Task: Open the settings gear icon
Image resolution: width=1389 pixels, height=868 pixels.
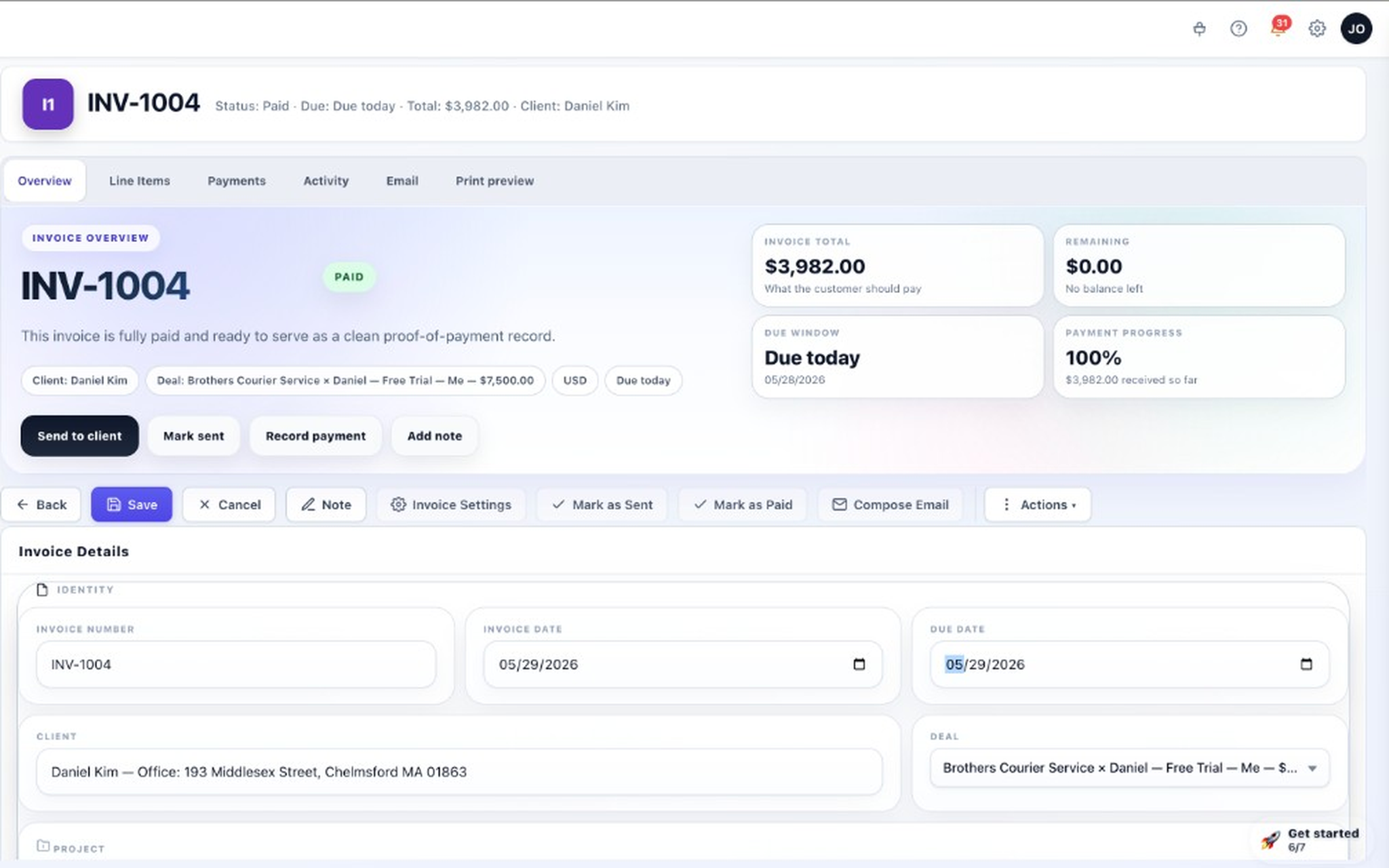Action: pos(1317,28)
